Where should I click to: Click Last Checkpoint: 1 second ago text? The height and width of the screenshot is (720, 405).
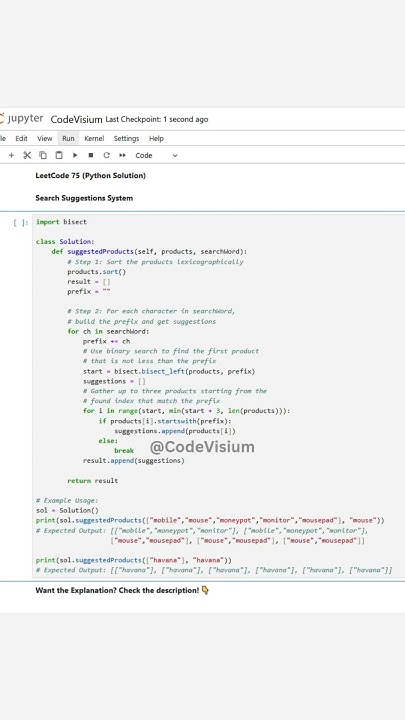157,119
